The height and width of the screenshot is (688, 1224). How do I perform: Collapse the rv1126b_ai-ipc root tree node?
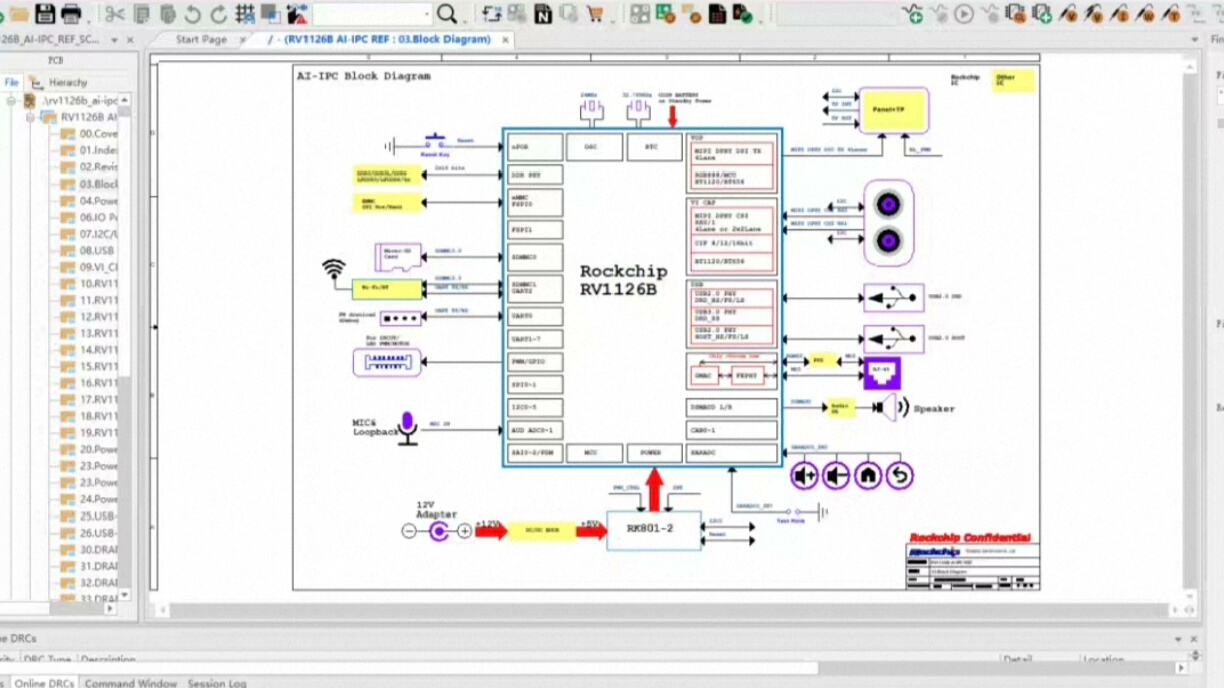pos(11,101)
